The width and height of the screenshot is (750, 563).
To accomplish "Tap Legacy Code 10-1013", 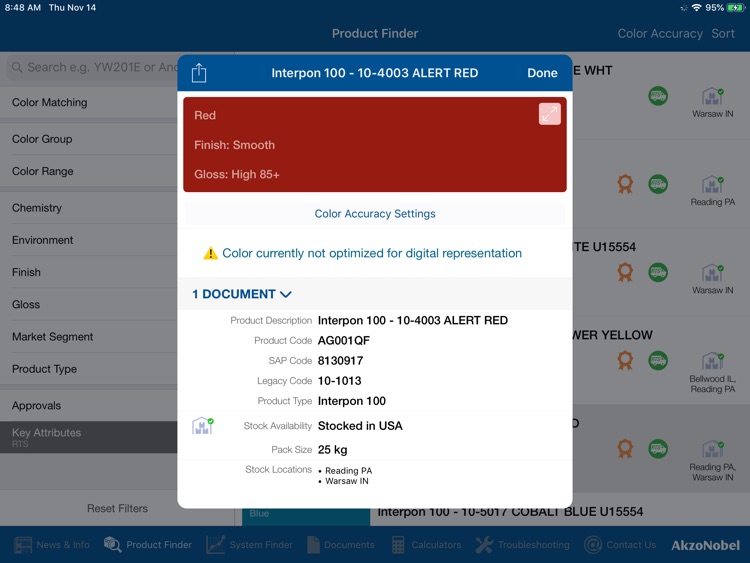I will coord(340,381).
